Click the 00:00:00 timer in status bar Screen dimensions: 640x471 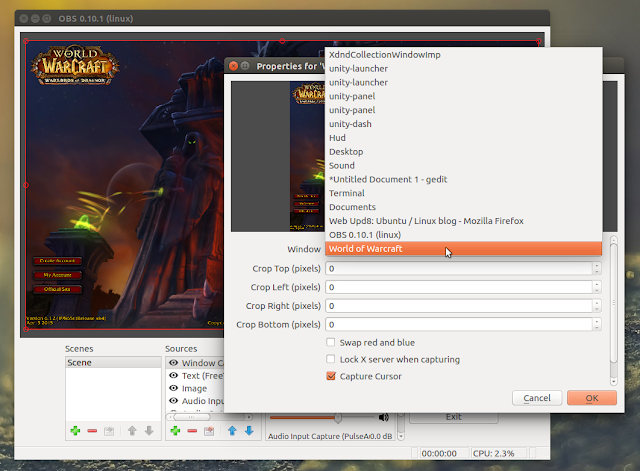[439, 453]
